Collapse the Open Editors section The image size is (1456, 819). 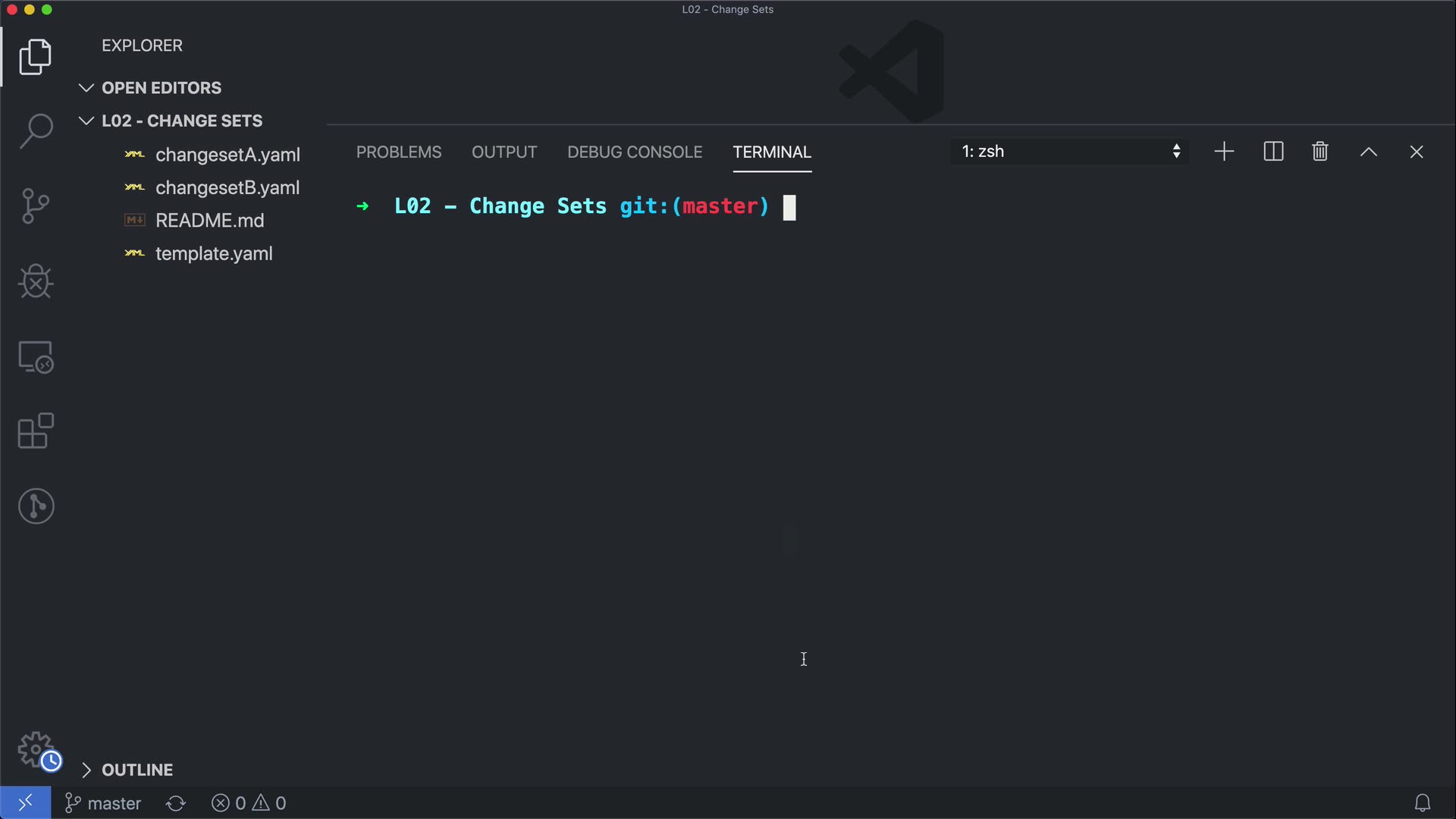(86, 88)
